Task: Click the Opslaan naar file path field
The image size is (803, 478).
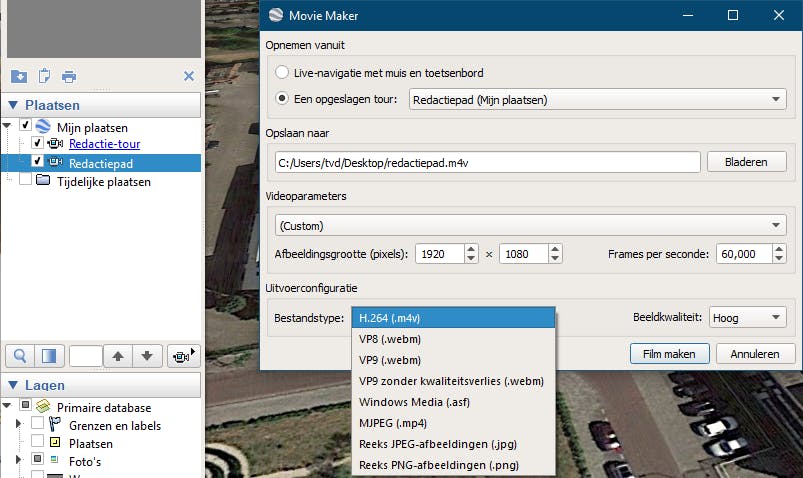Action: tap(488, 162)
